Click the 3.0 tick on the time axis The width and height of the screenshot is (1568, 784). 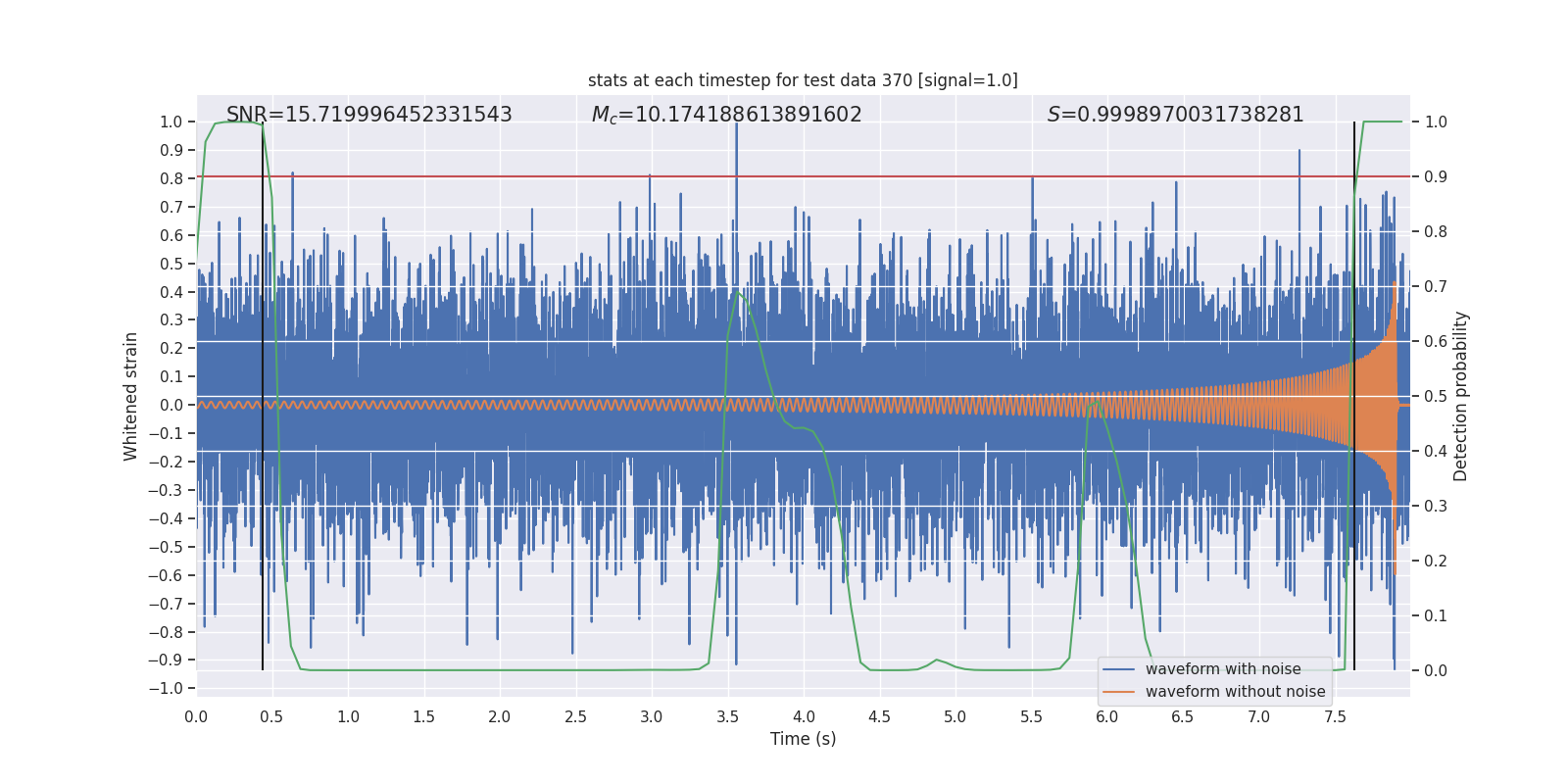(652, 717)
